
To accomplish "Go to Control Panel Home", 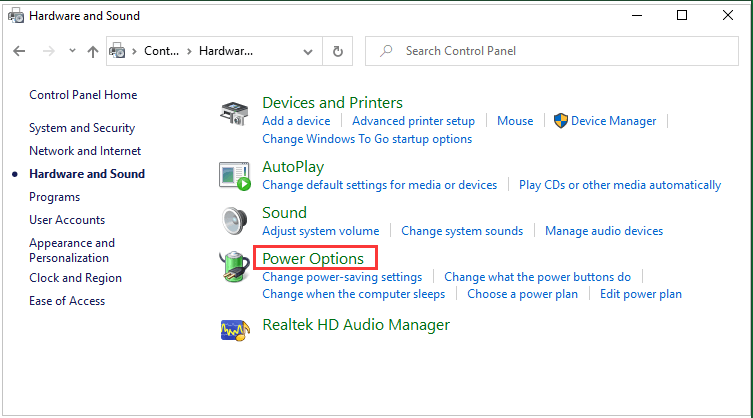I will coord(83,95).
